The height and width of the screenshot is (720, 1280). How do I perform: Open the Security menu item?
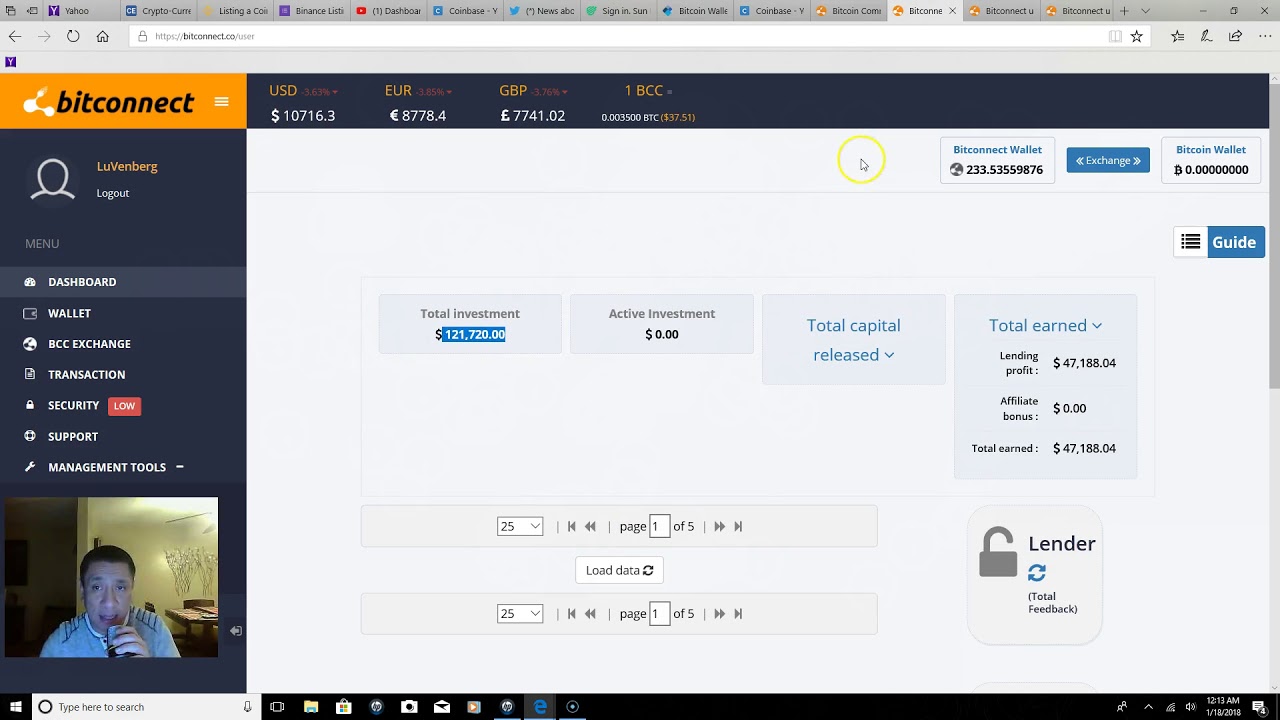[73, 405]
